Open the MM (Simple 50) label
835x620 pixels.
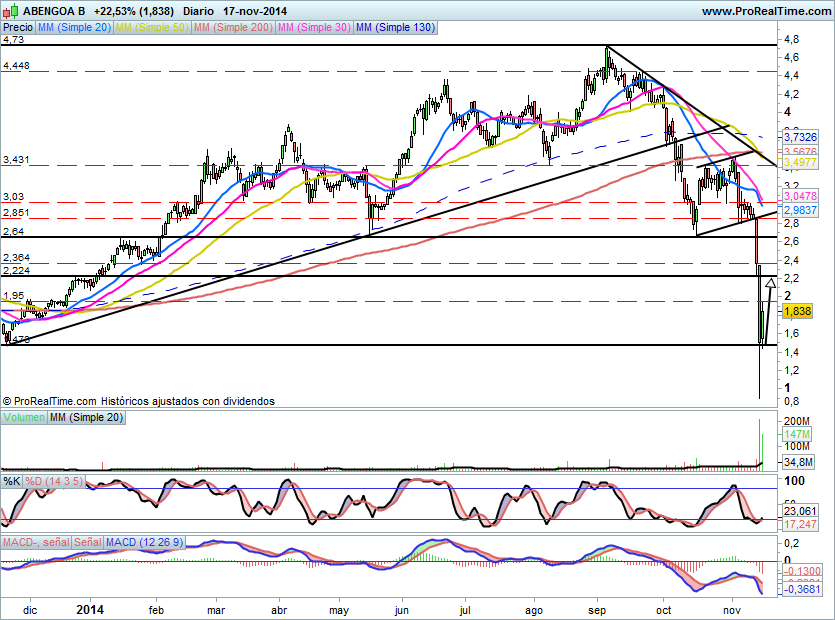[x=152, y=28]
